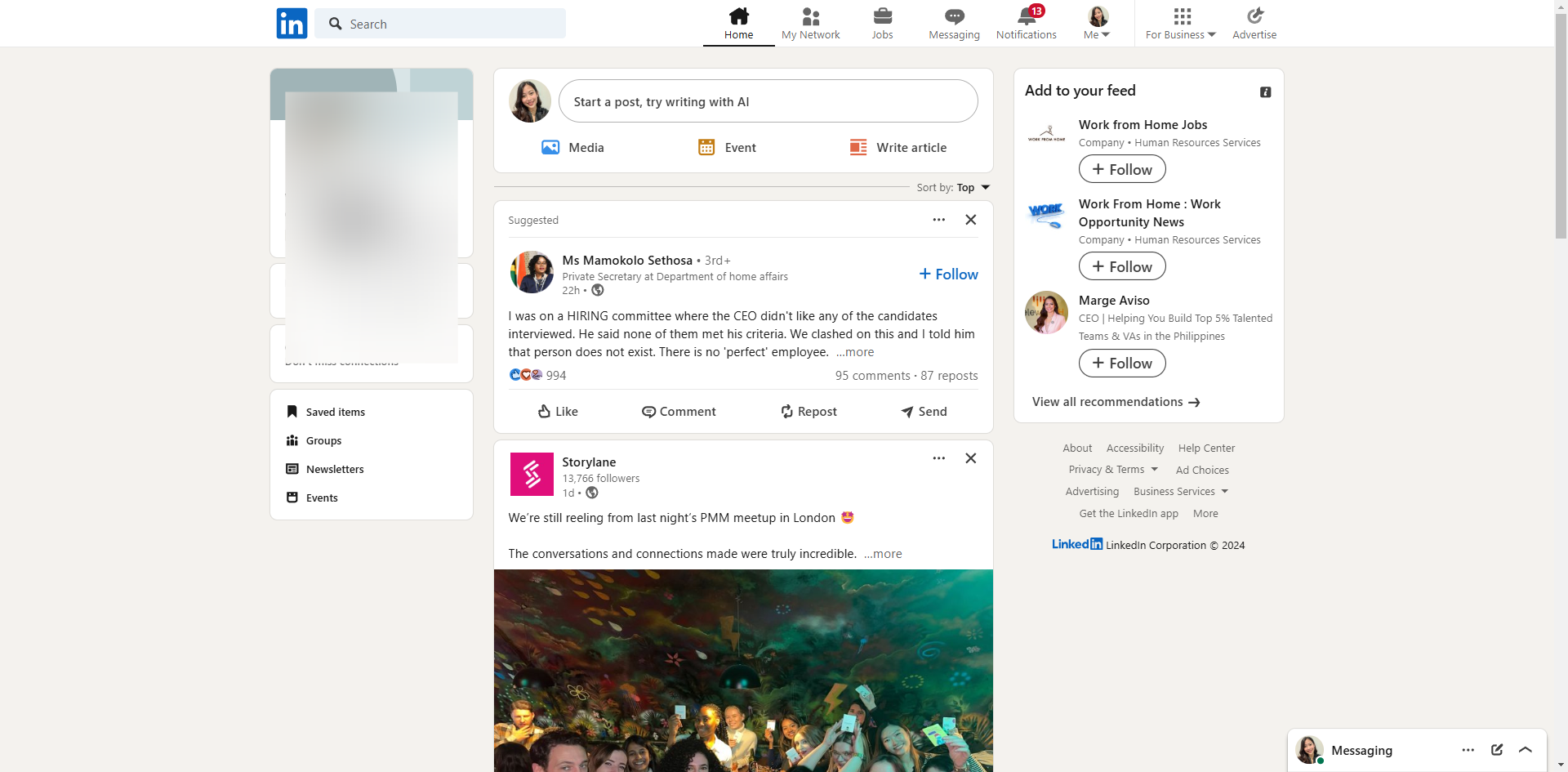The height and width of the screenshot is (772, 1568).
Task: Start a post text box
Action: click(768, 101)
